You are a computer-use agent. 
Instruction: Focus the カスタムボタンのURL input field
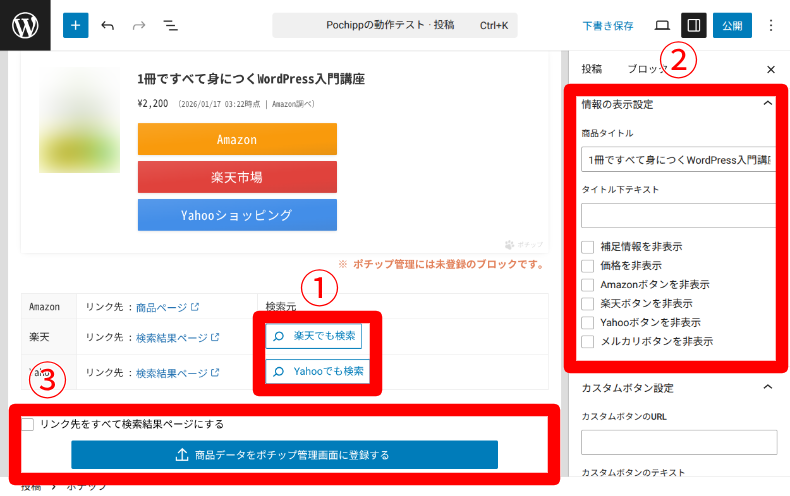(x=679, y=443)
